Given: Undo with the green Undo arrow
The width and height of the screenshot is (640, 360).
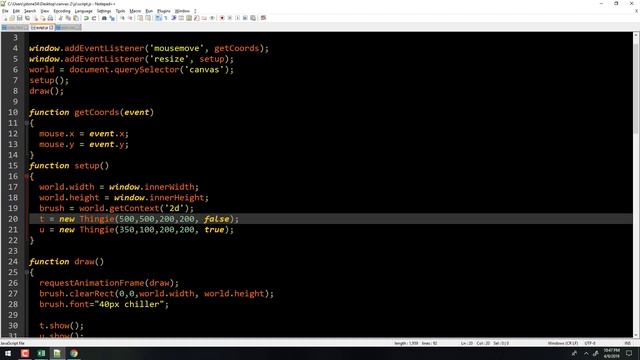Looking at the screenshot, I should pos(86,18).
